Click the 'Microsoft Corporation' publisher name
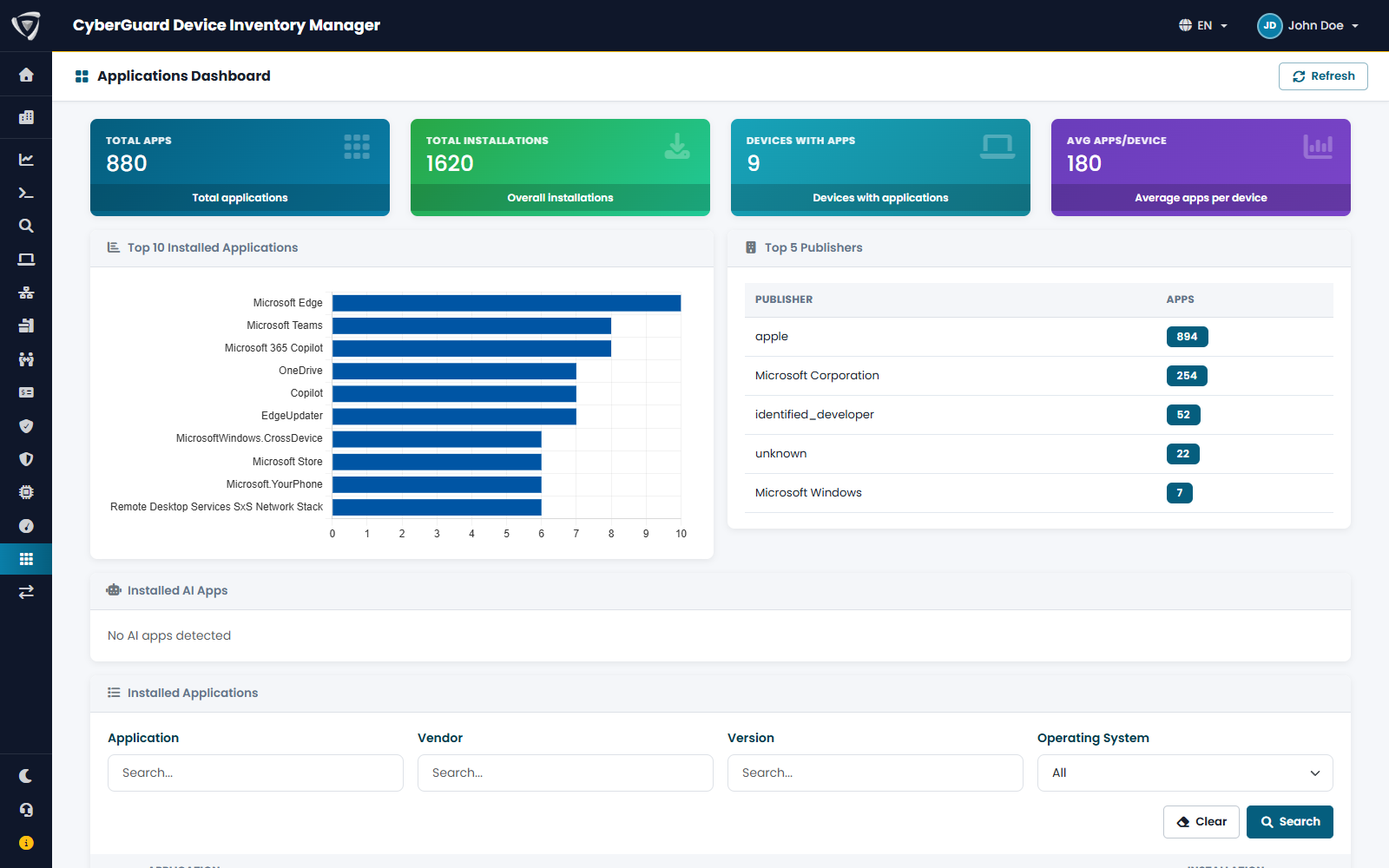Screen dimensions: 1389x868 (817, 376)
